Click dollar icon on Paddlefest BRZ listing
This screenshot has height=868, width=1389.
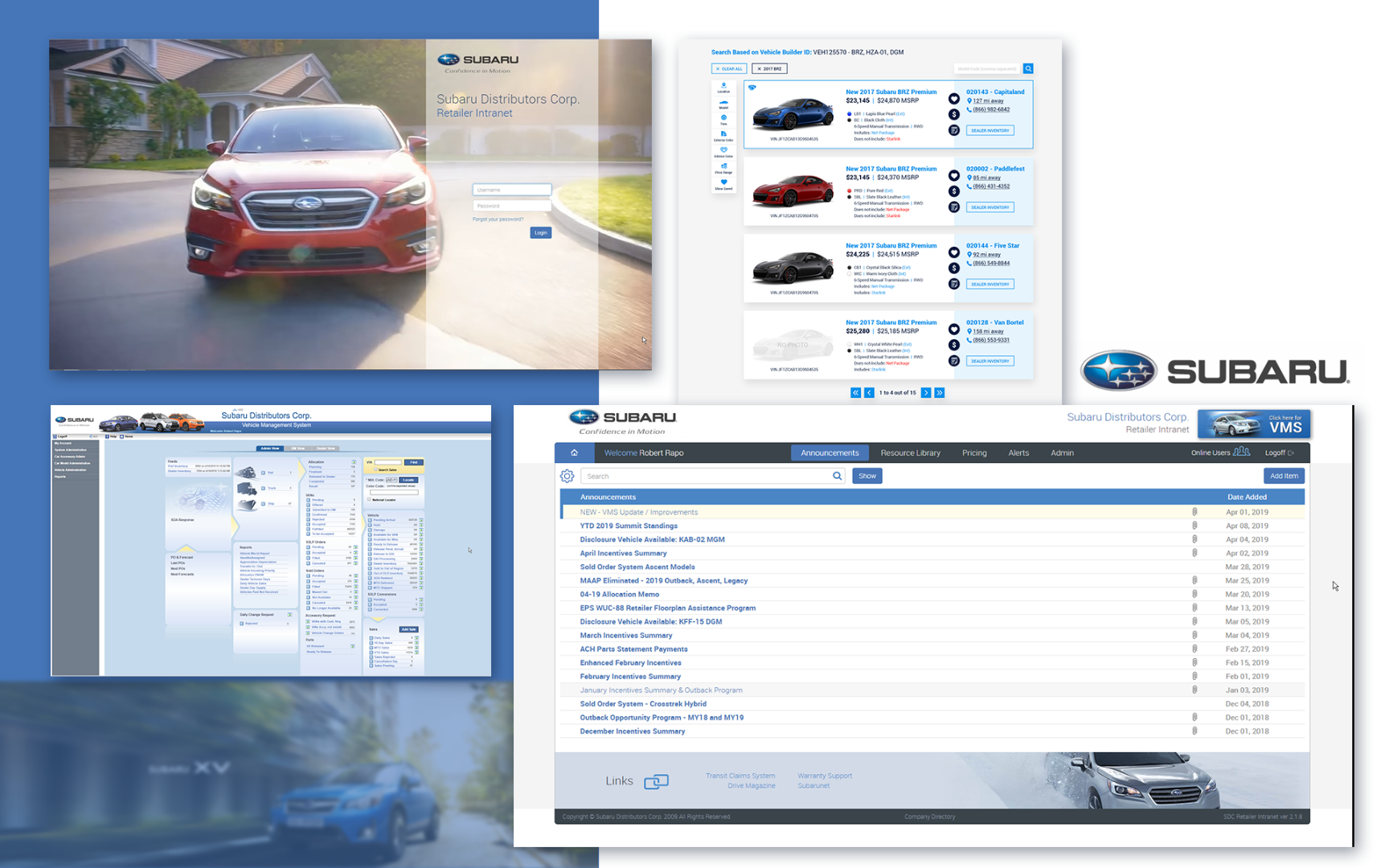pos(953,191)
